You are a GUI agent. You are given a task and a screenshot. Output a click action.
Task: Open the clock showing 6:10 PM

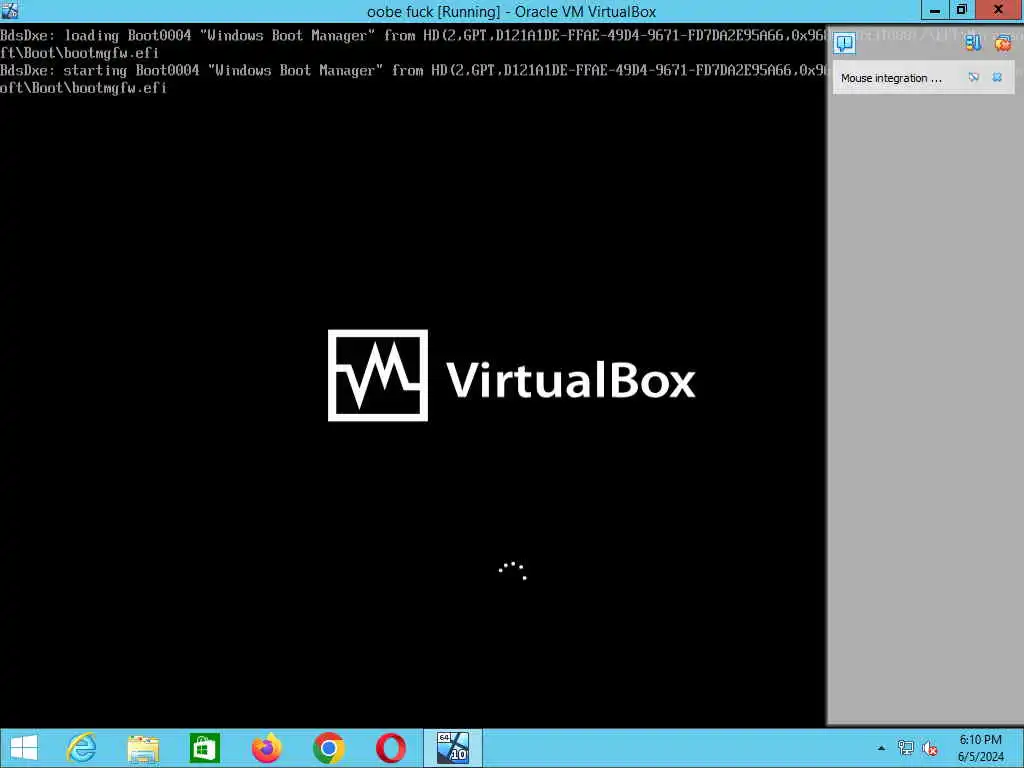coord(980,748)
